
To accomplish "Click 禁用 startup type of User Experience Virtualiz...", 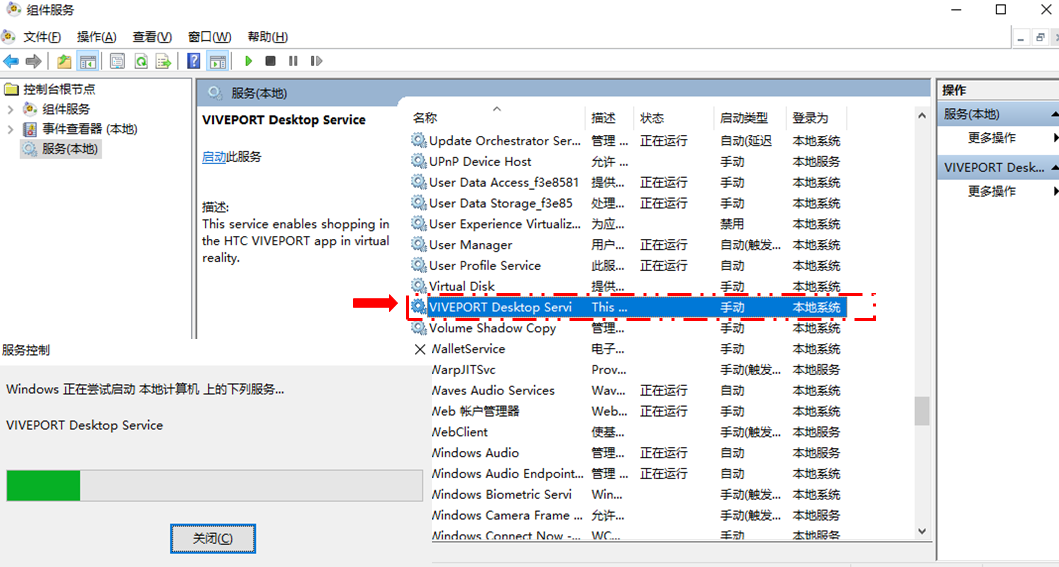I will click(x=732, y=224).
